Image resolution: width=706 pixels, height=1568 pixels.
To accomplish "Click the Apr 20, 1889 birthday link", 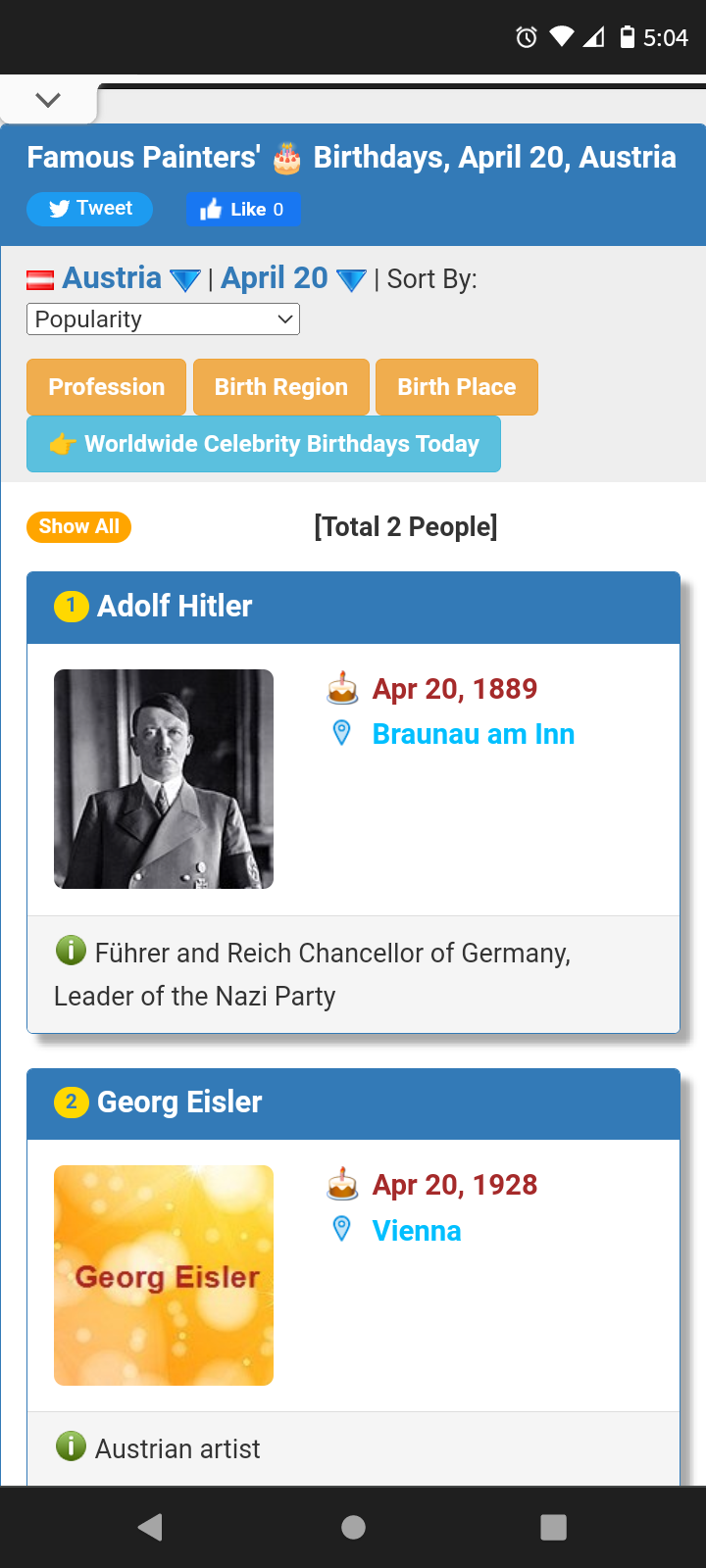I will pos(455,689).
